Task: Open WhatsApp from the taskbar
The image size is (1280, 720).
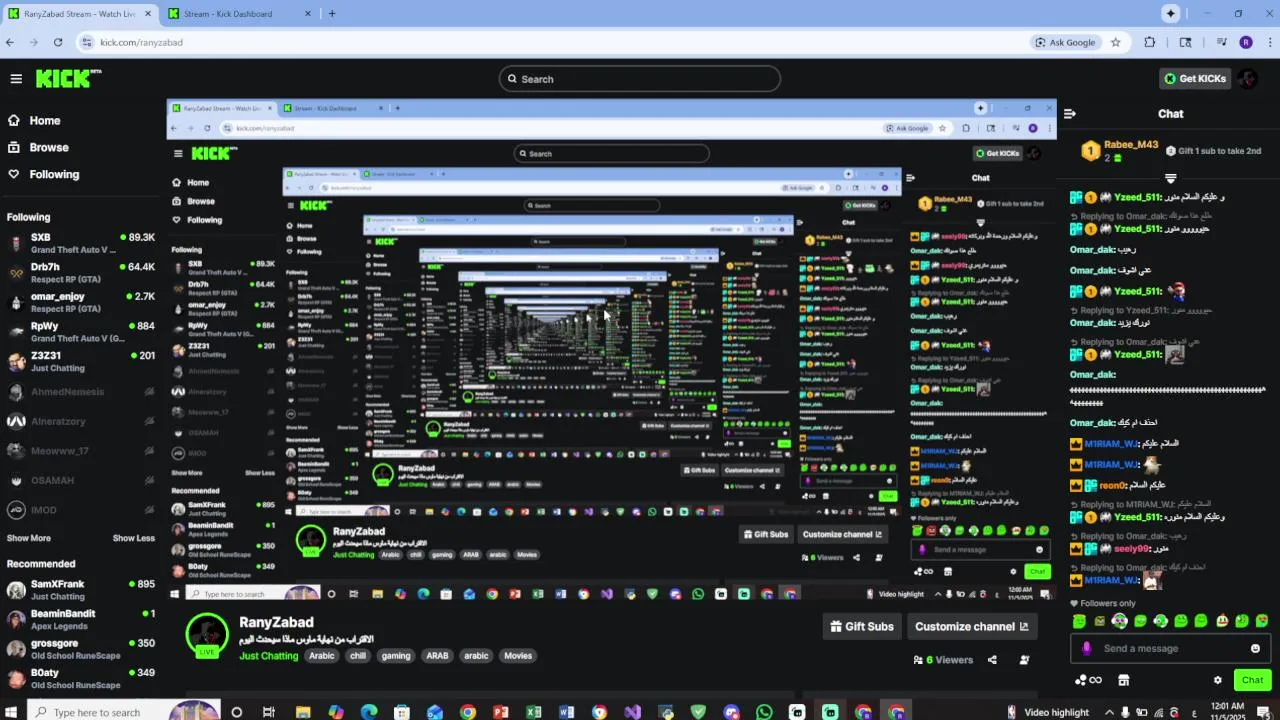Action: click(764, 712)
